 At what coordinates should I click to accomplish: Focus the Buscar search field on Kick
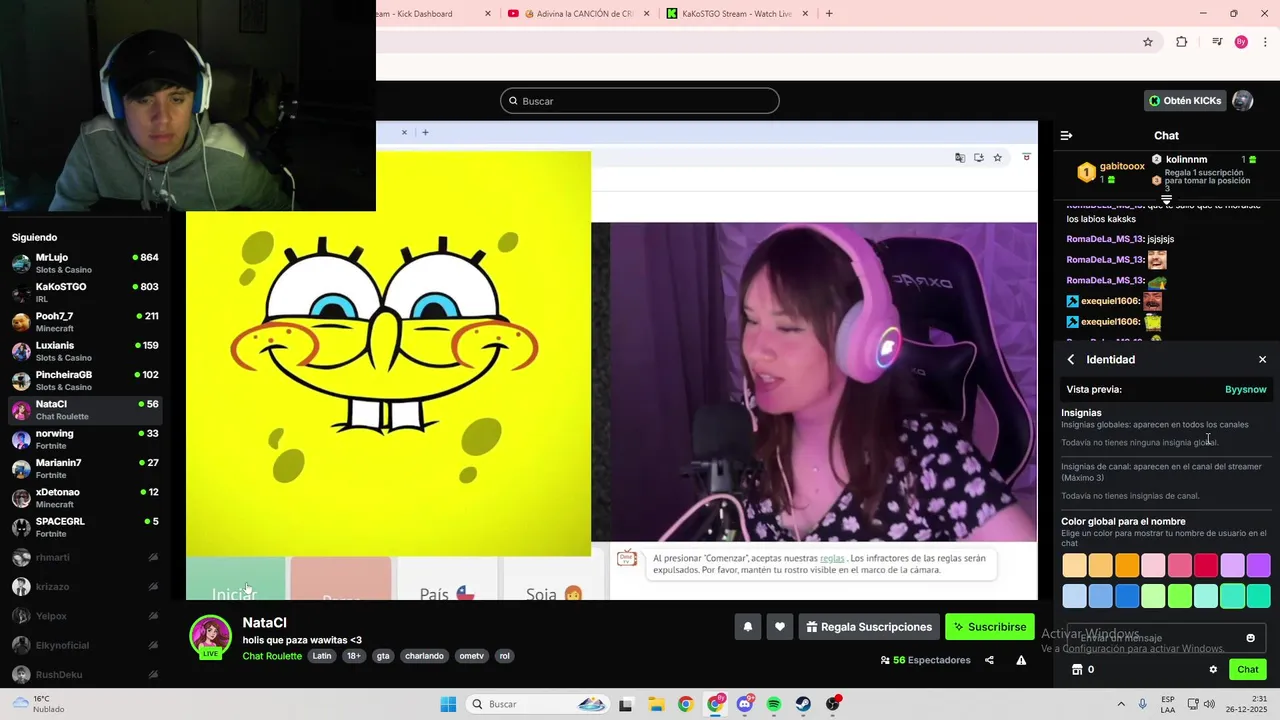point(640,101)
